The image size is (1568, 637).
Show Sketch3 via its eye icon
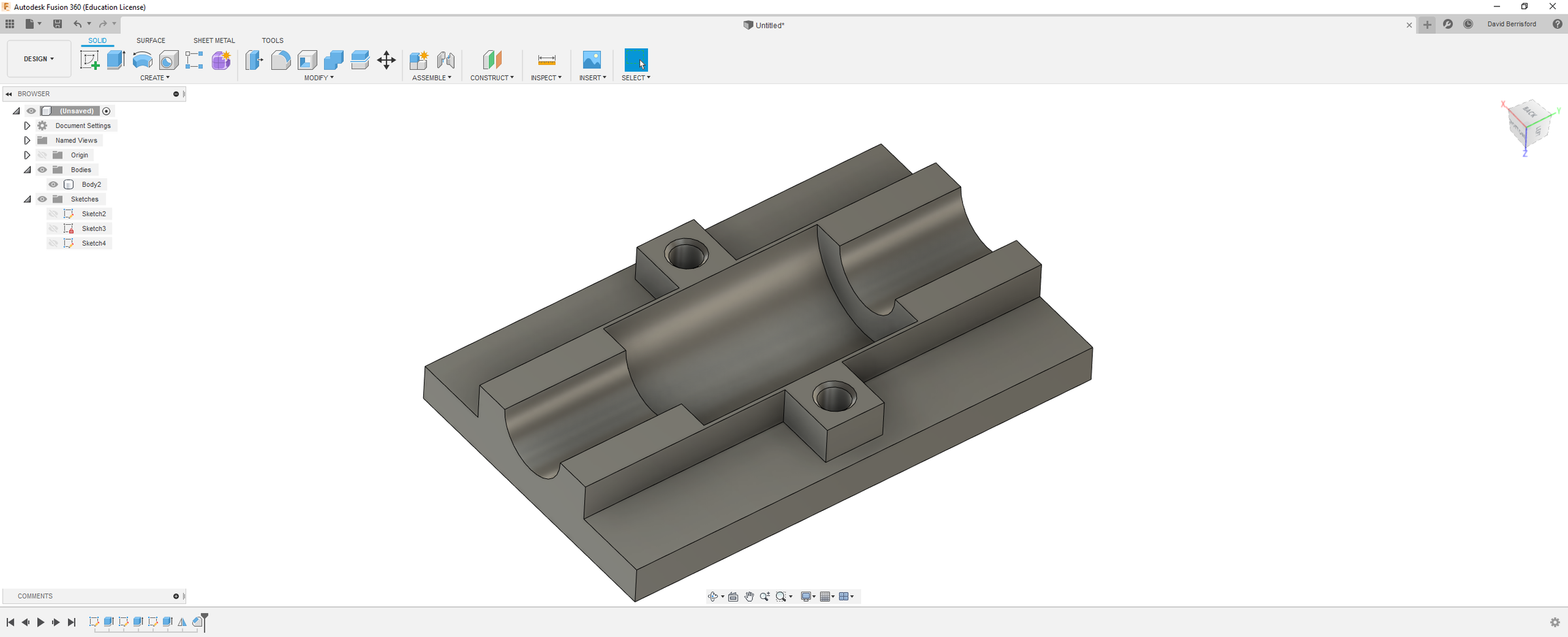click(54, 229)
